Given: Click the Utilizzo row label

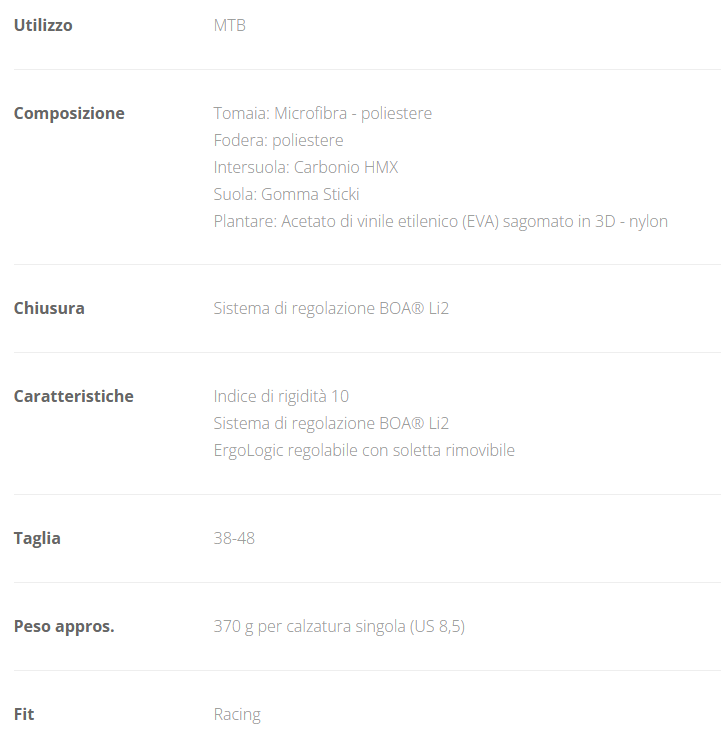Looking at the screenshot, I should (x=43, y=25).
